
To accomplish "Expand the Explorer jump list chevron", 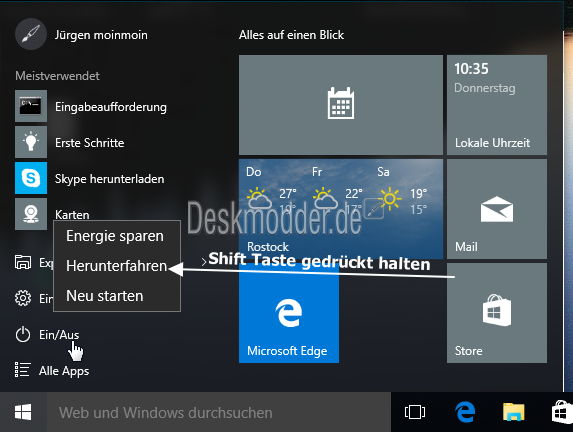I will (x=204, y=262).
